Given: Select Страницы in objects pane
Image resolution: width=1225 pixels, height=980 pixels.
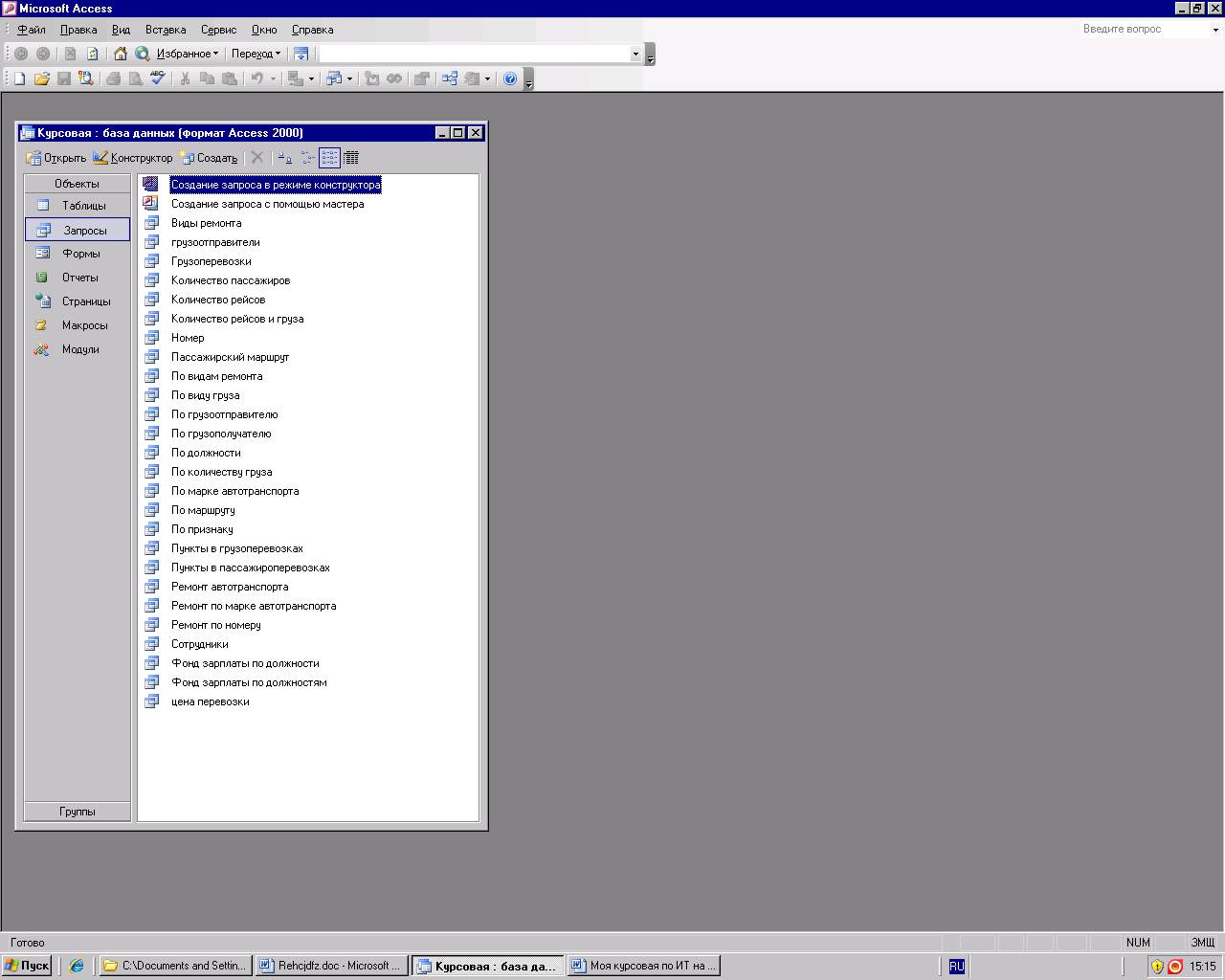Looking at the screenshot, I should click(x=77, y=301).
